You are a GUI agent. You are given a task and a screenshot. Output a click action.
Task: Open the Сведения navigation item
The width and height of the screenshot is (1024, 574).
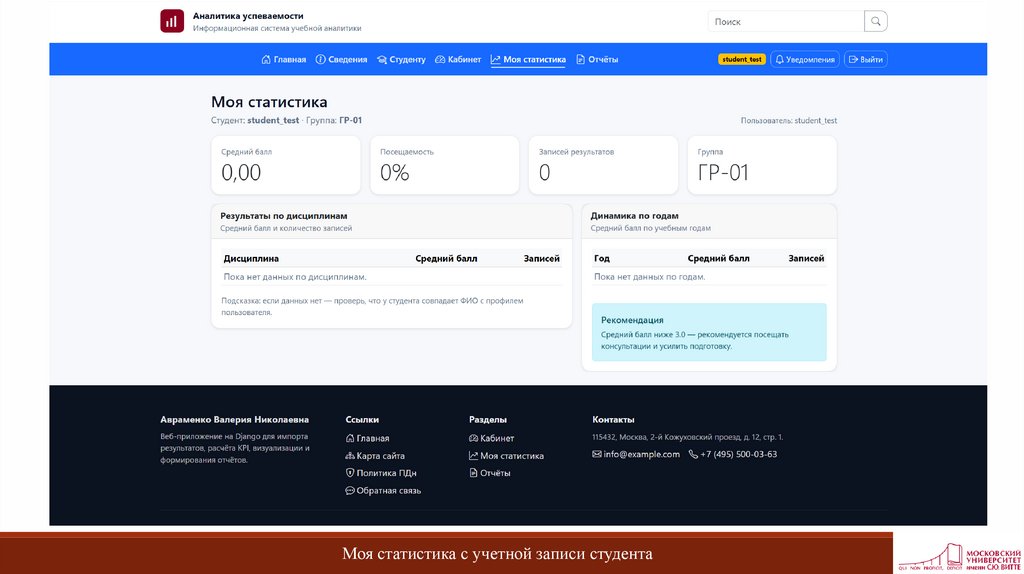coord(342,59)
